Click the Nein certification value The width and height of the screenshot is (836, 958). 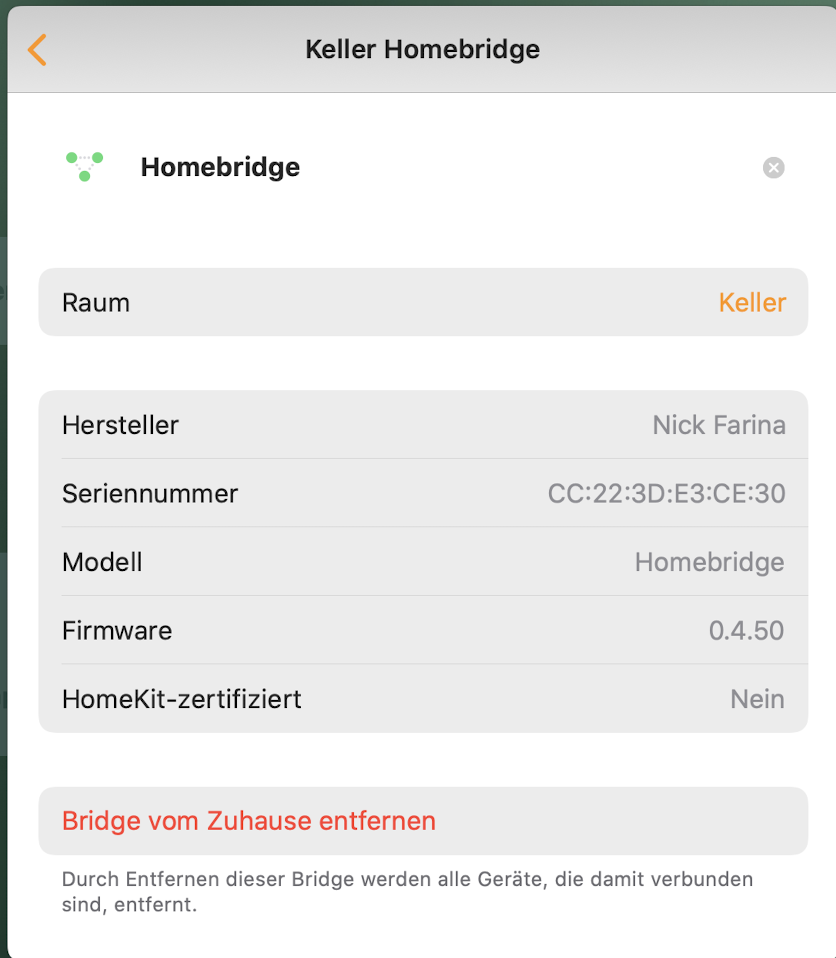click(x=757, y=699)
